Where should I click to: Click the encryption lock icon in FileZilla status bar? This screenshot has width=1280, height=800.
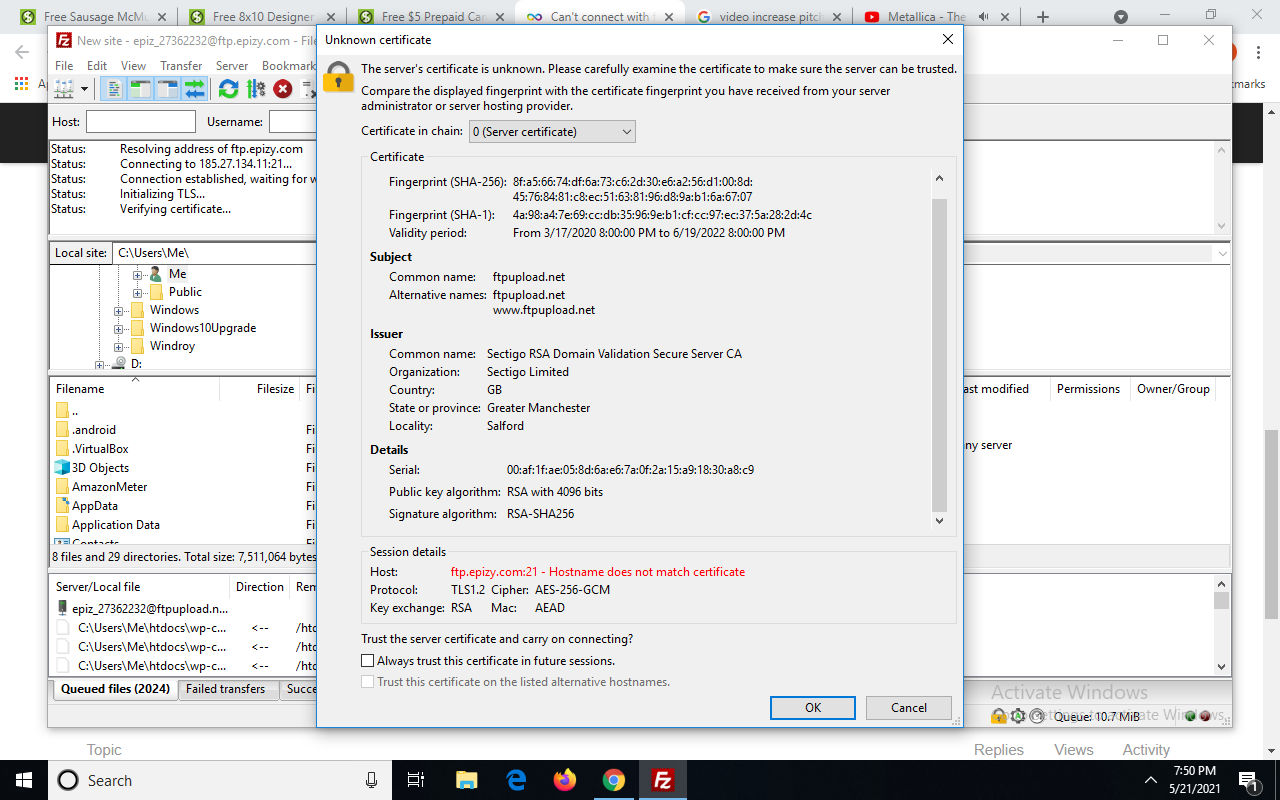(x=998, y=716)
